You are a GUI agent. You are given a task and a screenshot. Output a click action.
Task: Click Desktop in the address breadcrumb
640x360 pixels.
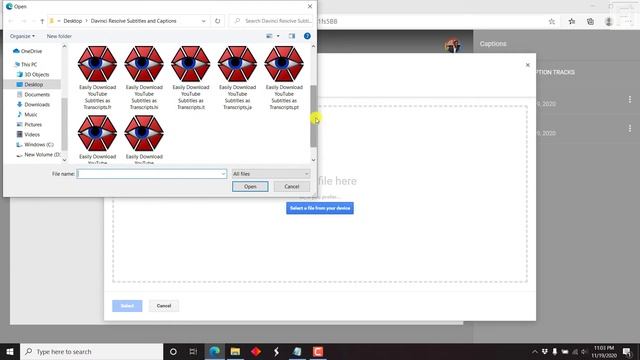73,21
